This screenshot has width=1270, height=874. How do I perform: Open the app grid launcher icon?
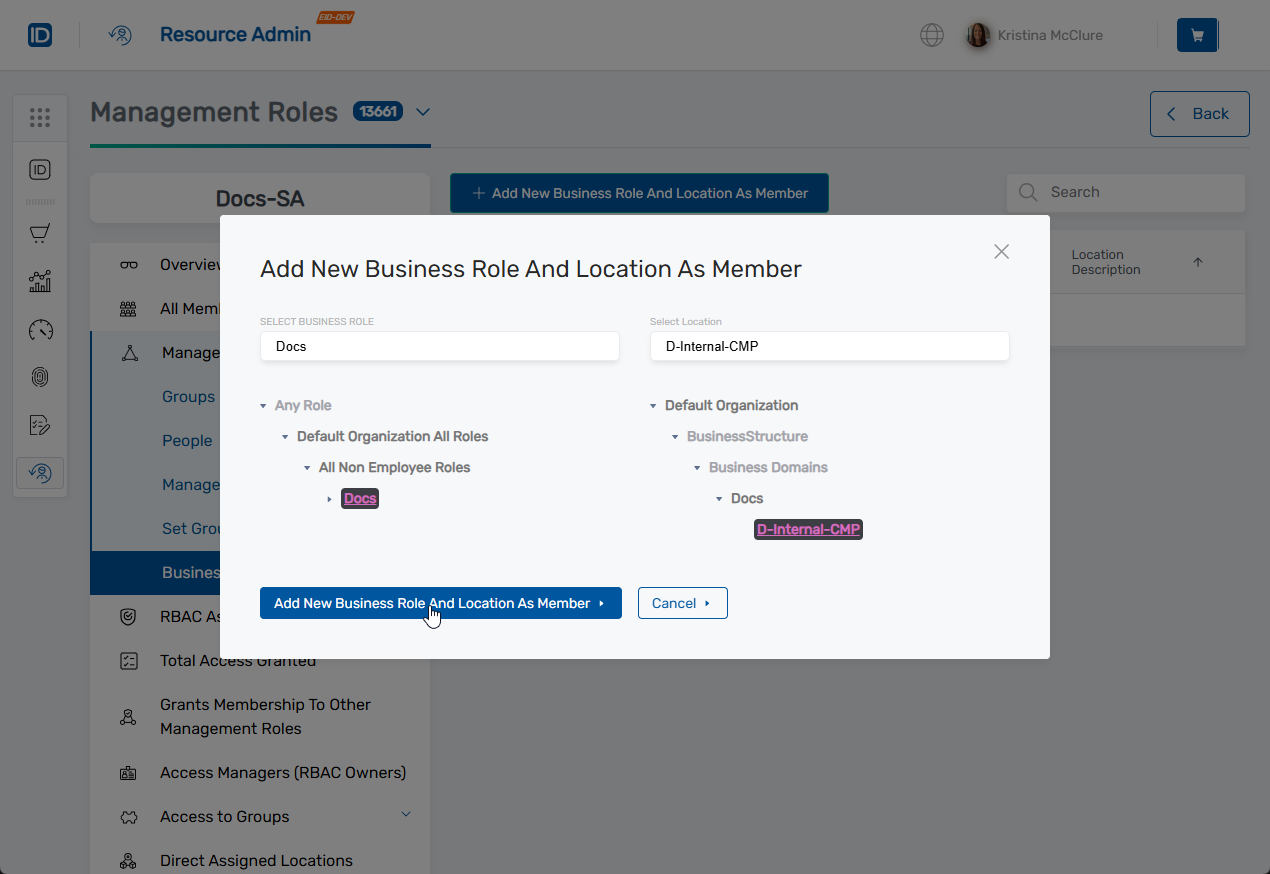(x=40, y=117)
